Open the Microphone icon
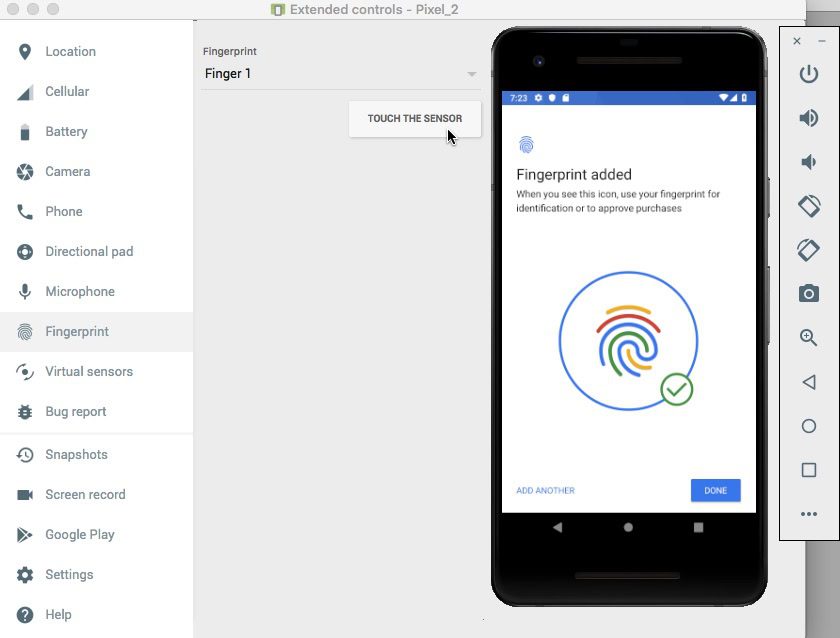This screenshot has width=840, height=638. point(25,292)
